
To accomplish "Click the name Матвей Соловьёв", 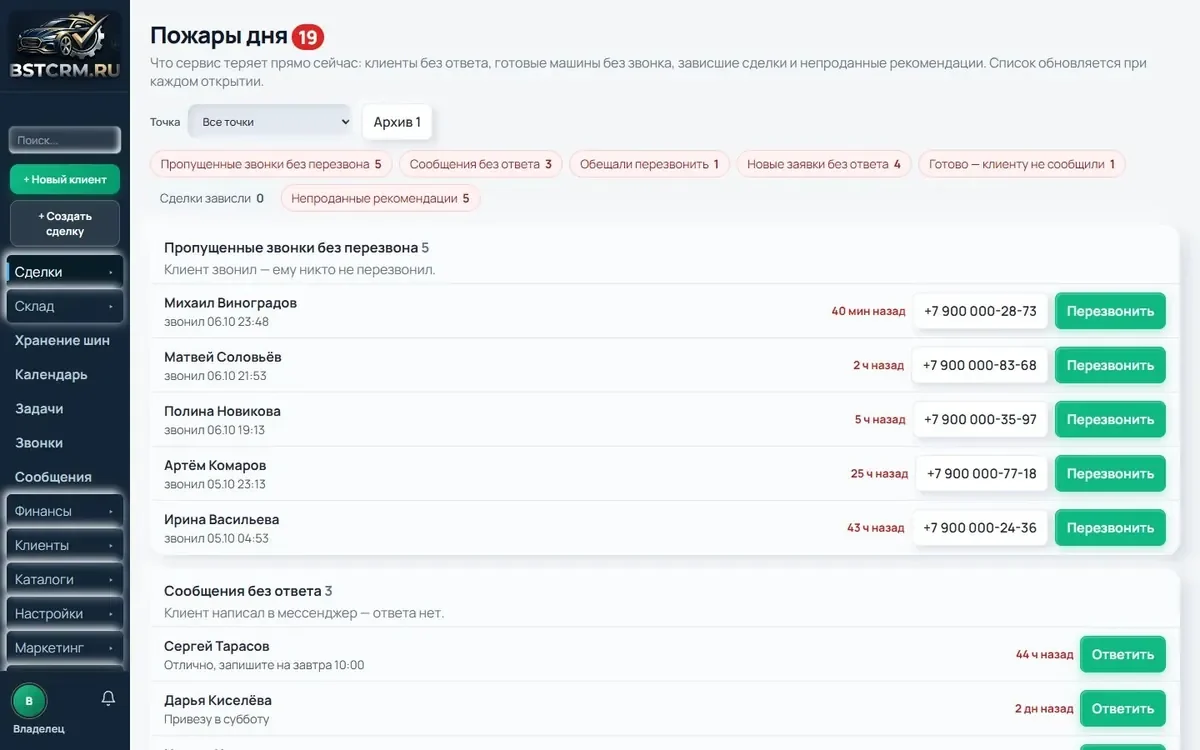I will pos(223,357).
